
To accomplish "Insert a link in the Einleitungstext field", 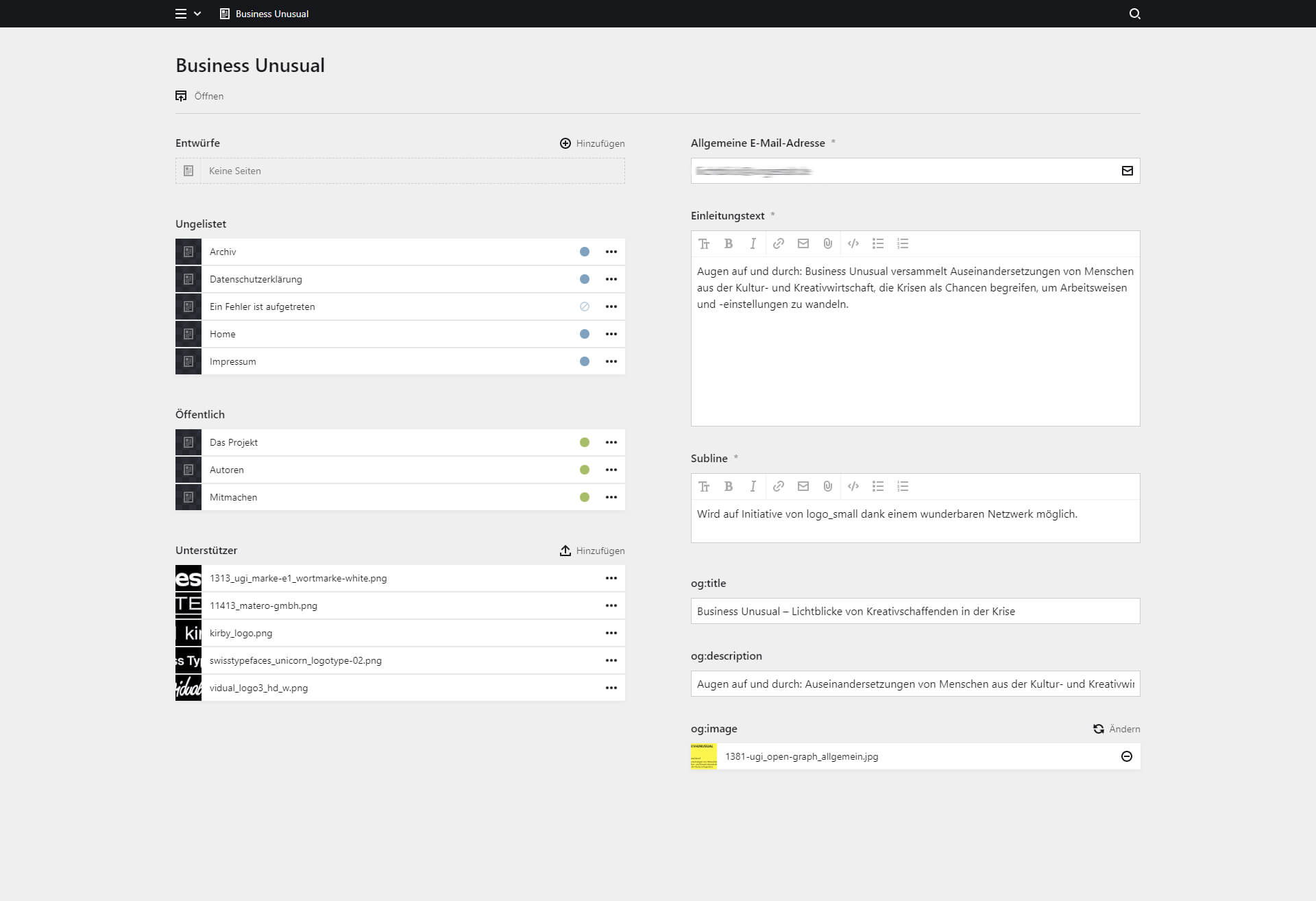I will pyautogui.click(x=778, y=243).
